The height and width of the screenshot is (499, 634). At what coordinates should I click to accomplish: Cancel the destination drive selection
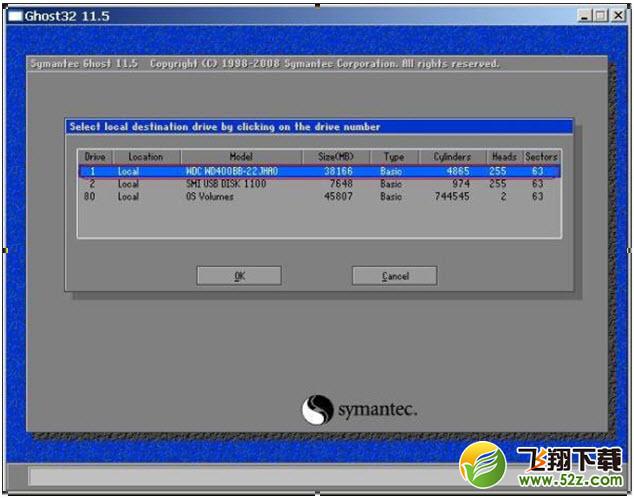point(395,276)
